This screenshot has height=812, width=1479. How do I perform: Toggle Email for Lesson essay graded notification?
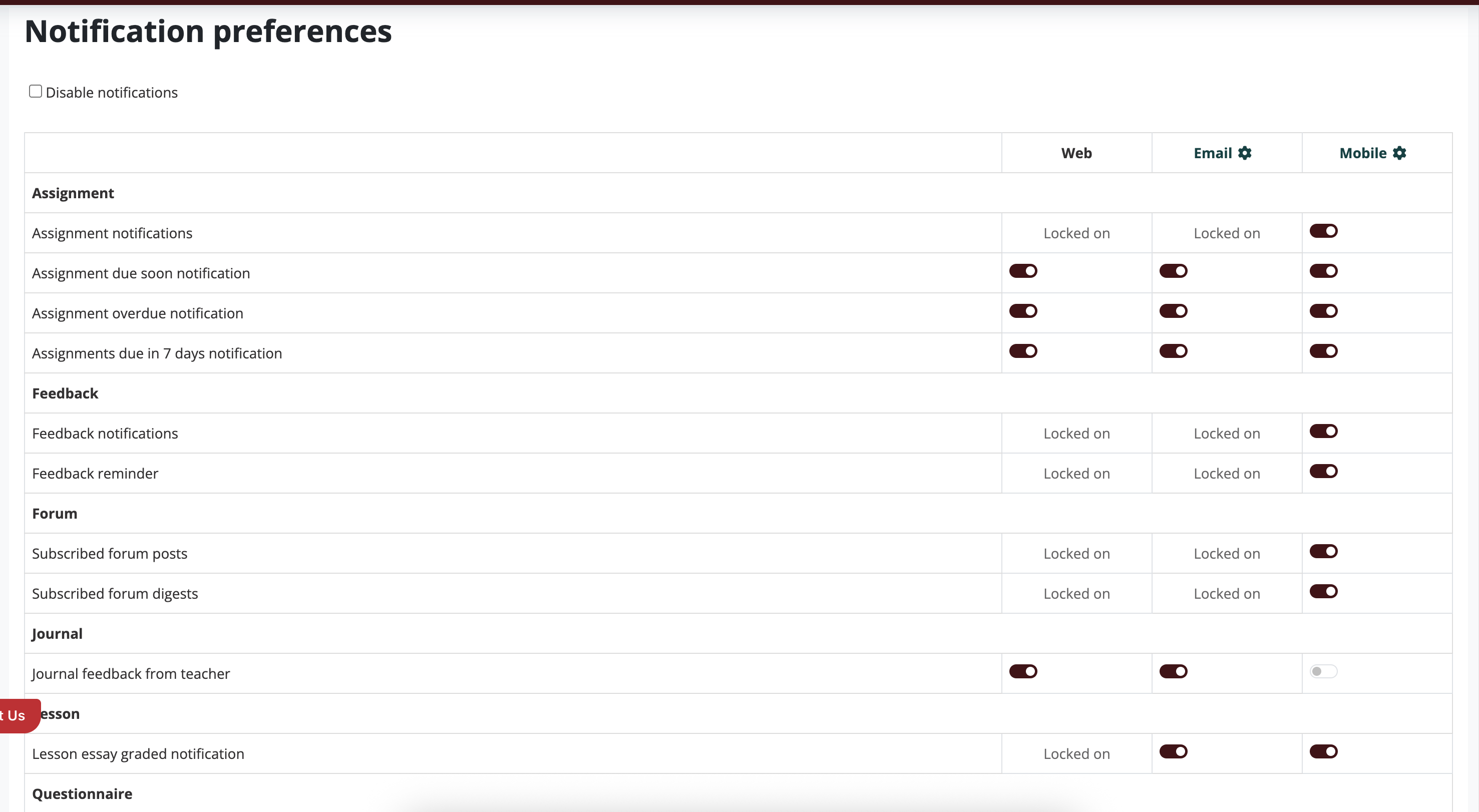point(1173,752)
